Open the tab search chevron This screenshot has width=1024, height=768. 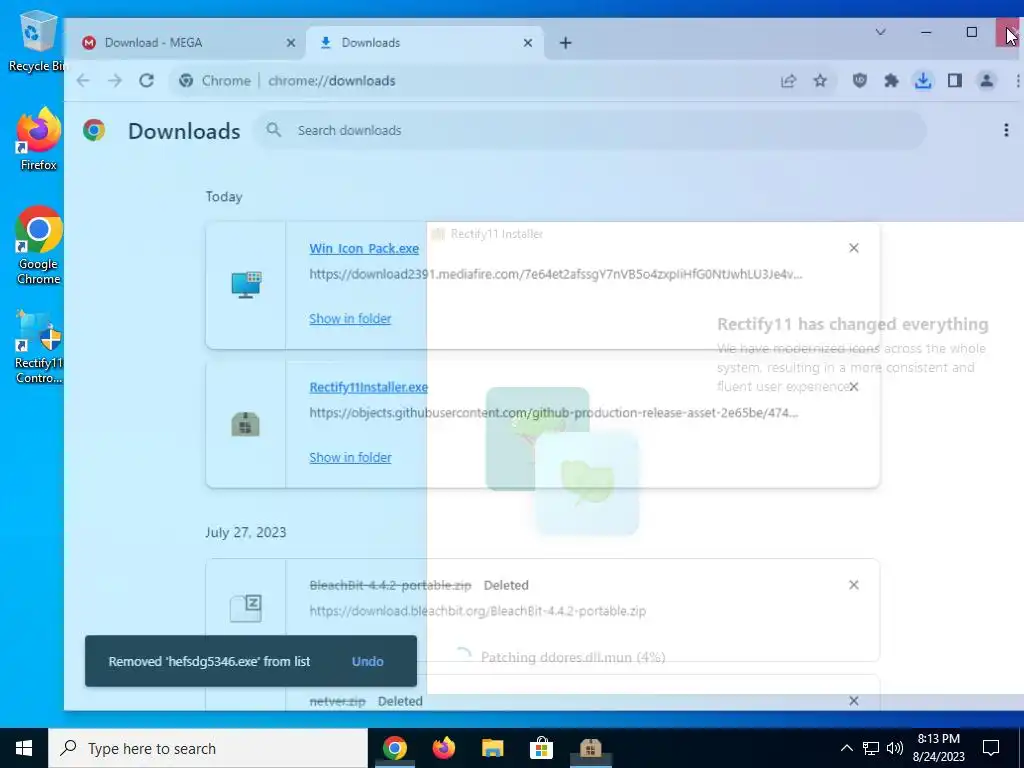[880, 32]
